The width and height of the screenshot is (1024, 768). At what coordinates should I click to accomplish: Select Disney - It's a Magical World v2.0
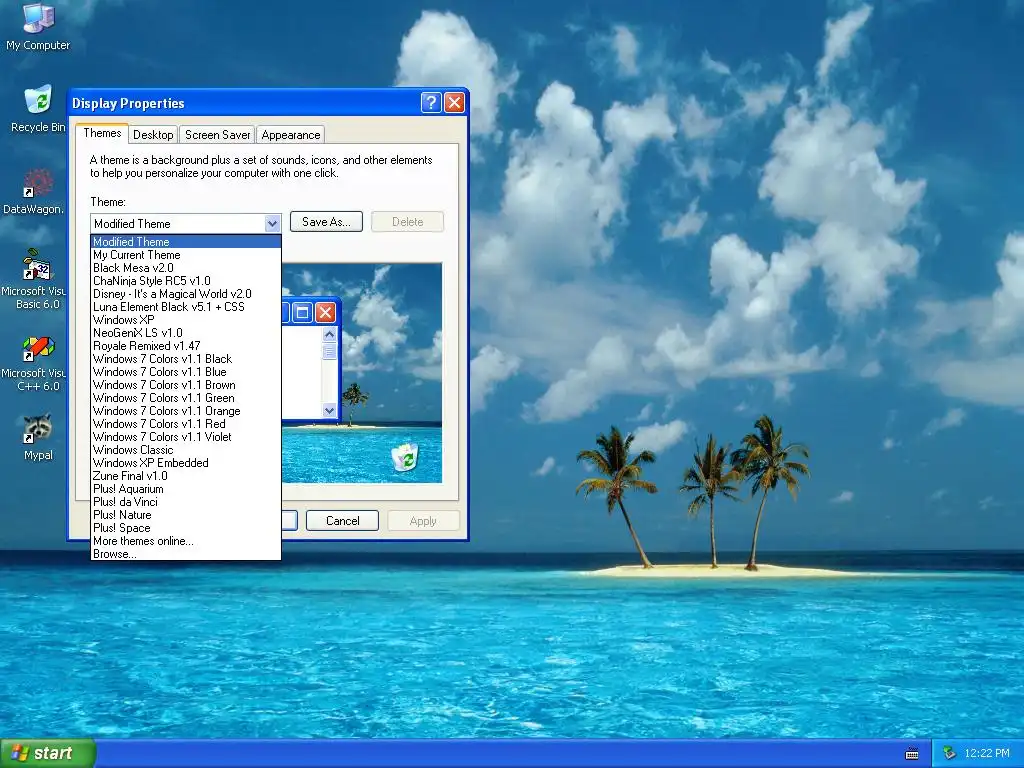coord(185,294)
